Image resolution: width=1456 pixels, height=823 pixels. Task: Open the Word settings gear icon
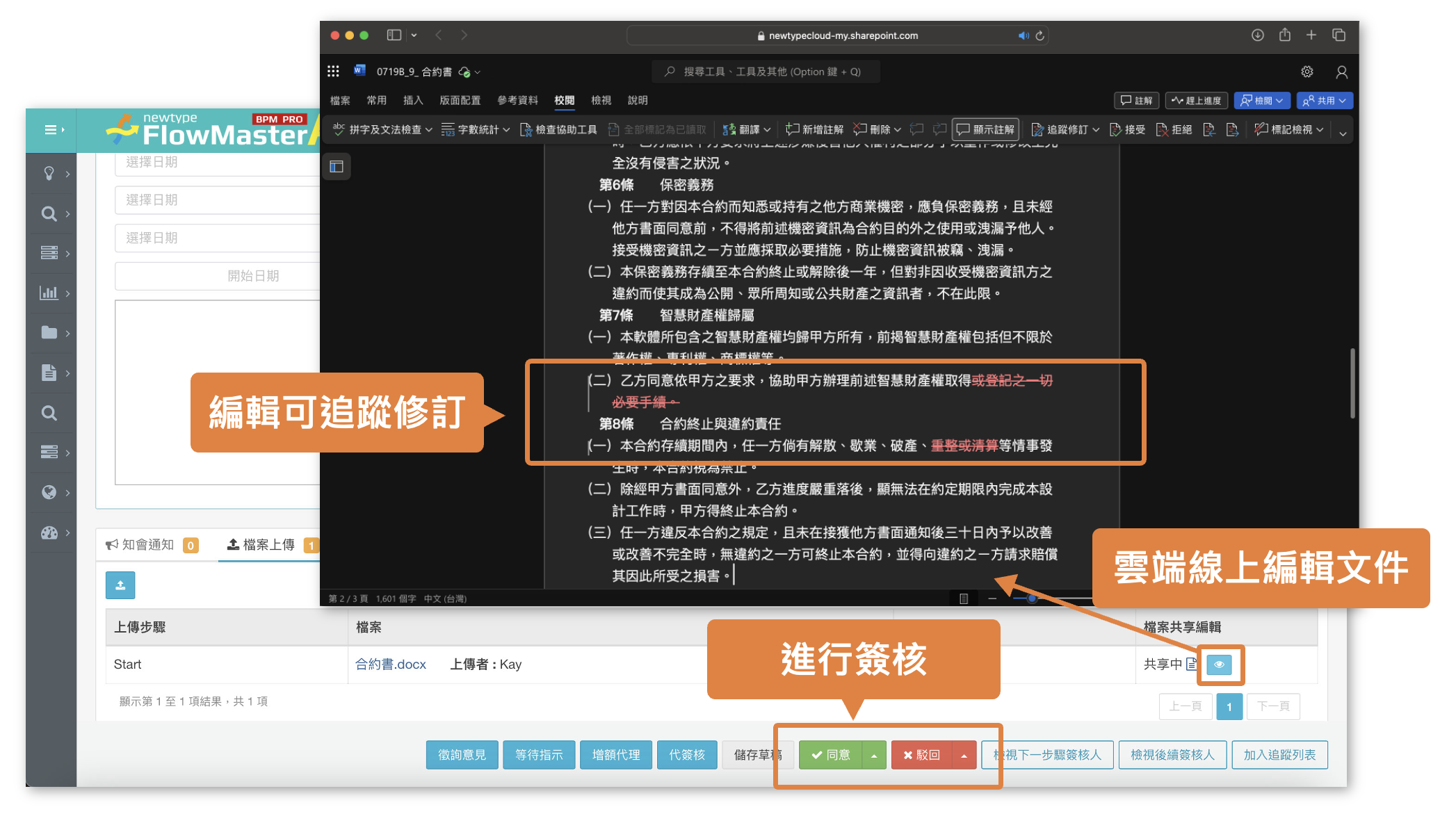1307,72
